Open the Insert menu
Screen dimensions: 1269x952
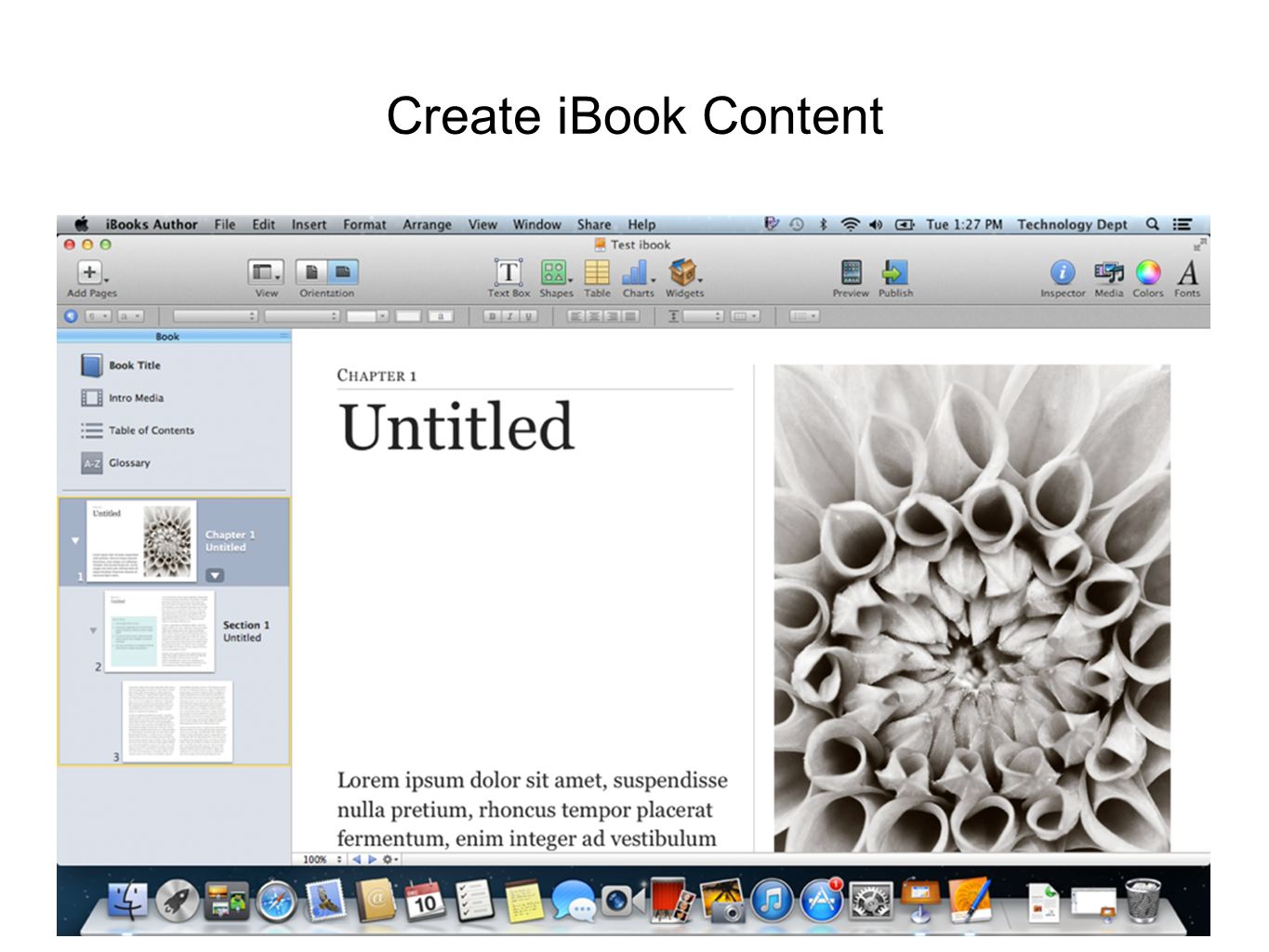(x=309, y=224)
